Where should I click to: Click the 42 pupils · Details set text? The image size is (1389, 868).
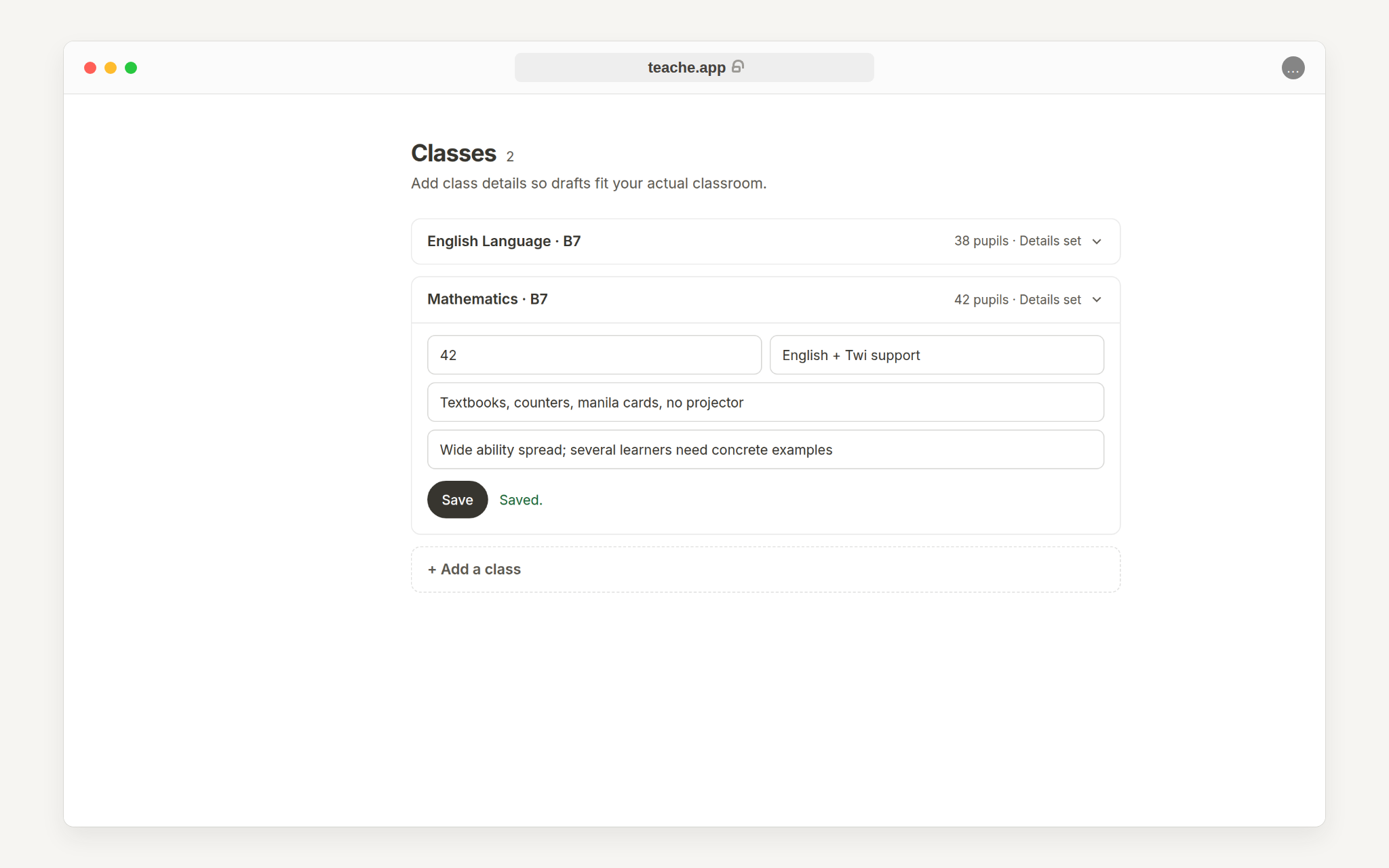(1017, 300)
